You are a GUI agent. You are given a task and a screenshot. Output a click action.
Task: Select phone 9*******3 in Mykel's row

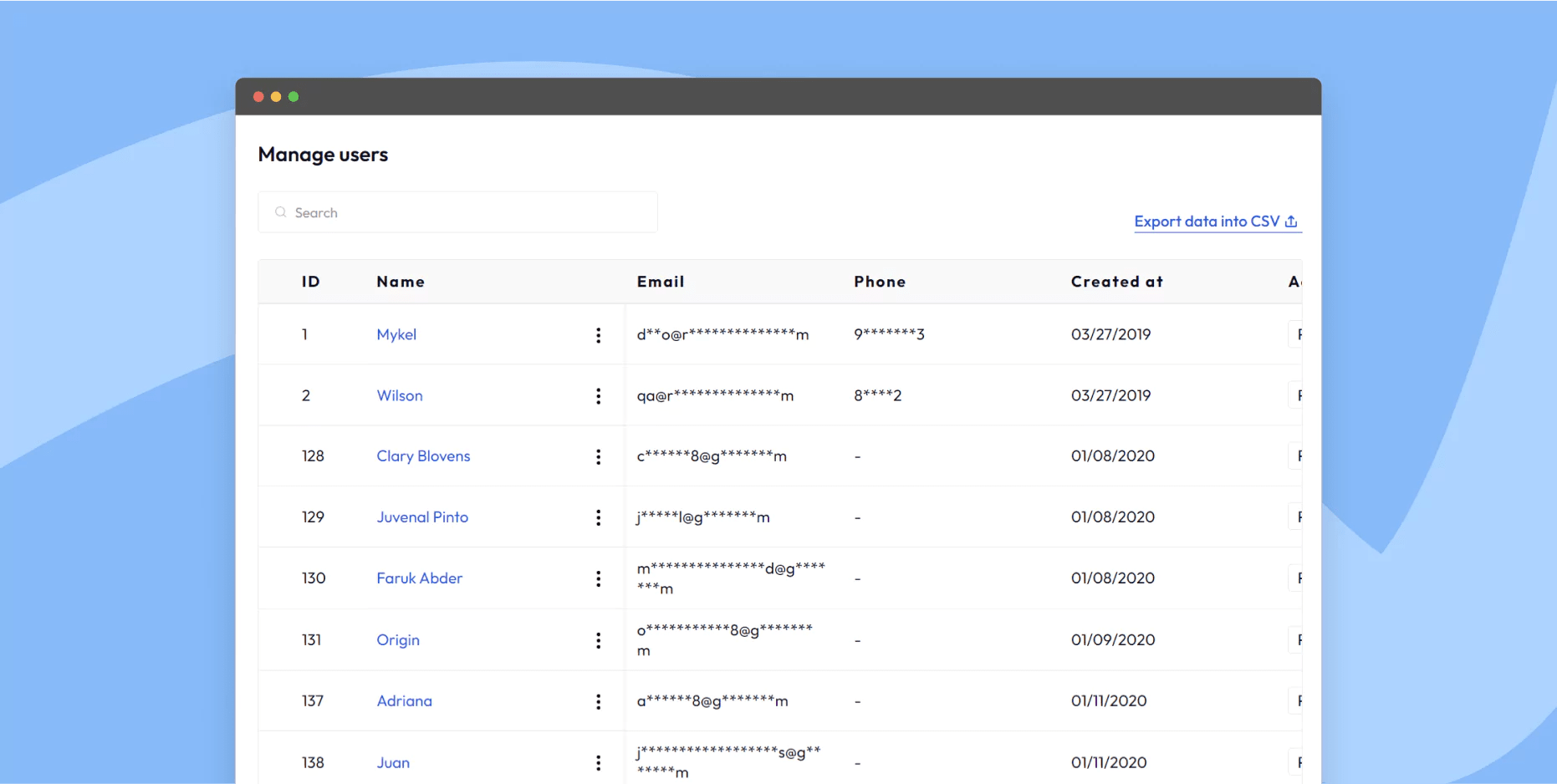tap(889, 334)
